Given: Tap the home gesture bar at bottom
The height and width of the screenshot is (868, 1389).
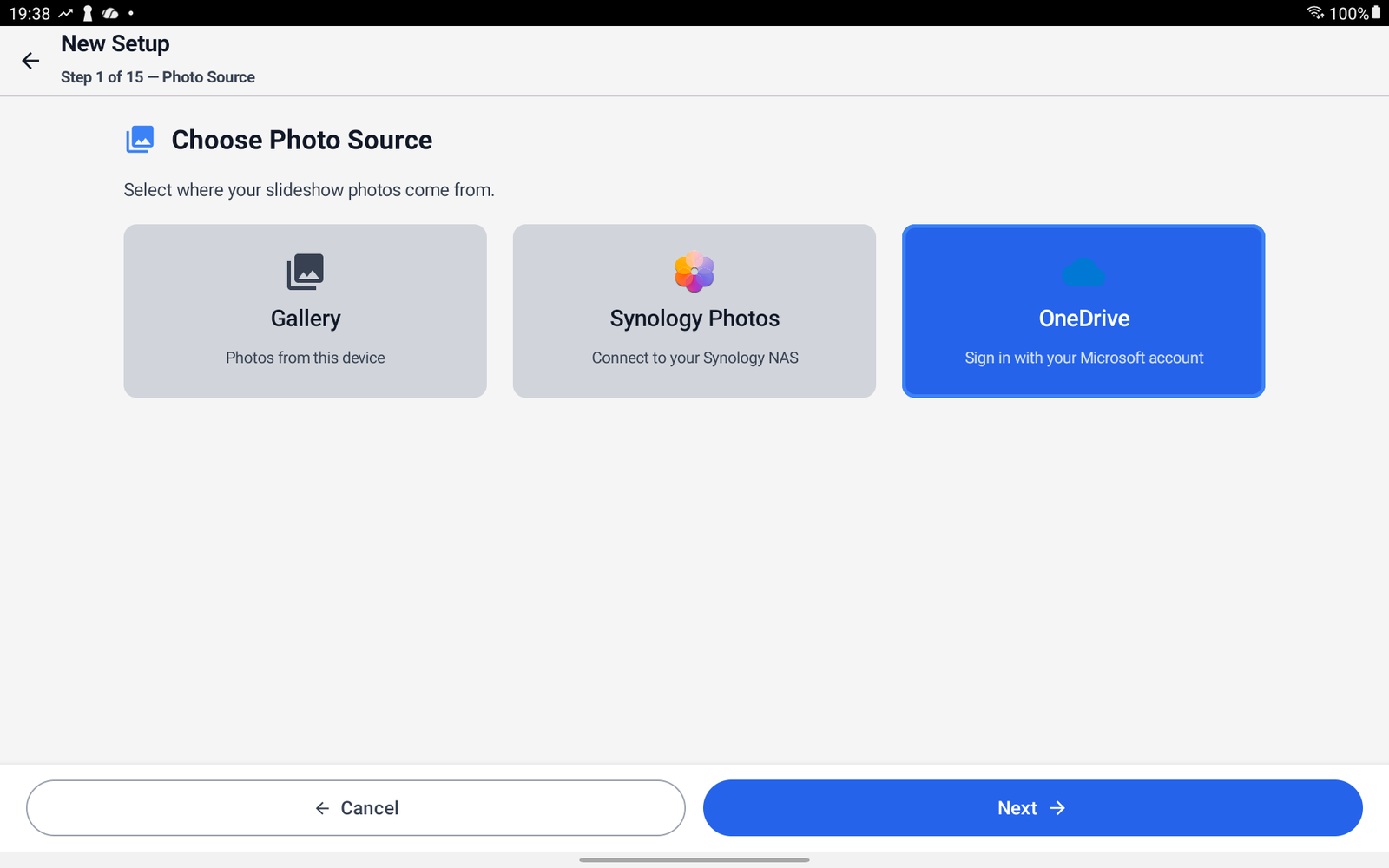Looking at the screenshot, I should 694,860.
